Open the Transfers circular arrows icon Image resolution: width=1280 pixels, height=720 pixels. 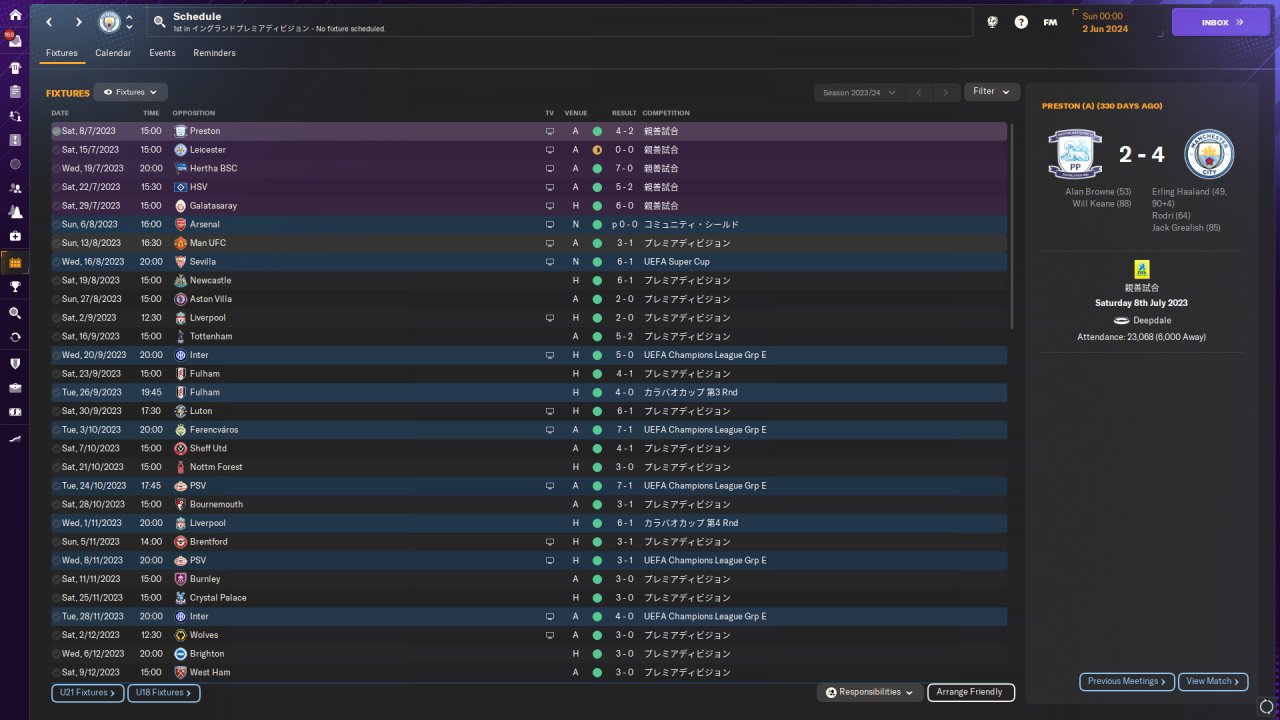click(x=15, y=337)
